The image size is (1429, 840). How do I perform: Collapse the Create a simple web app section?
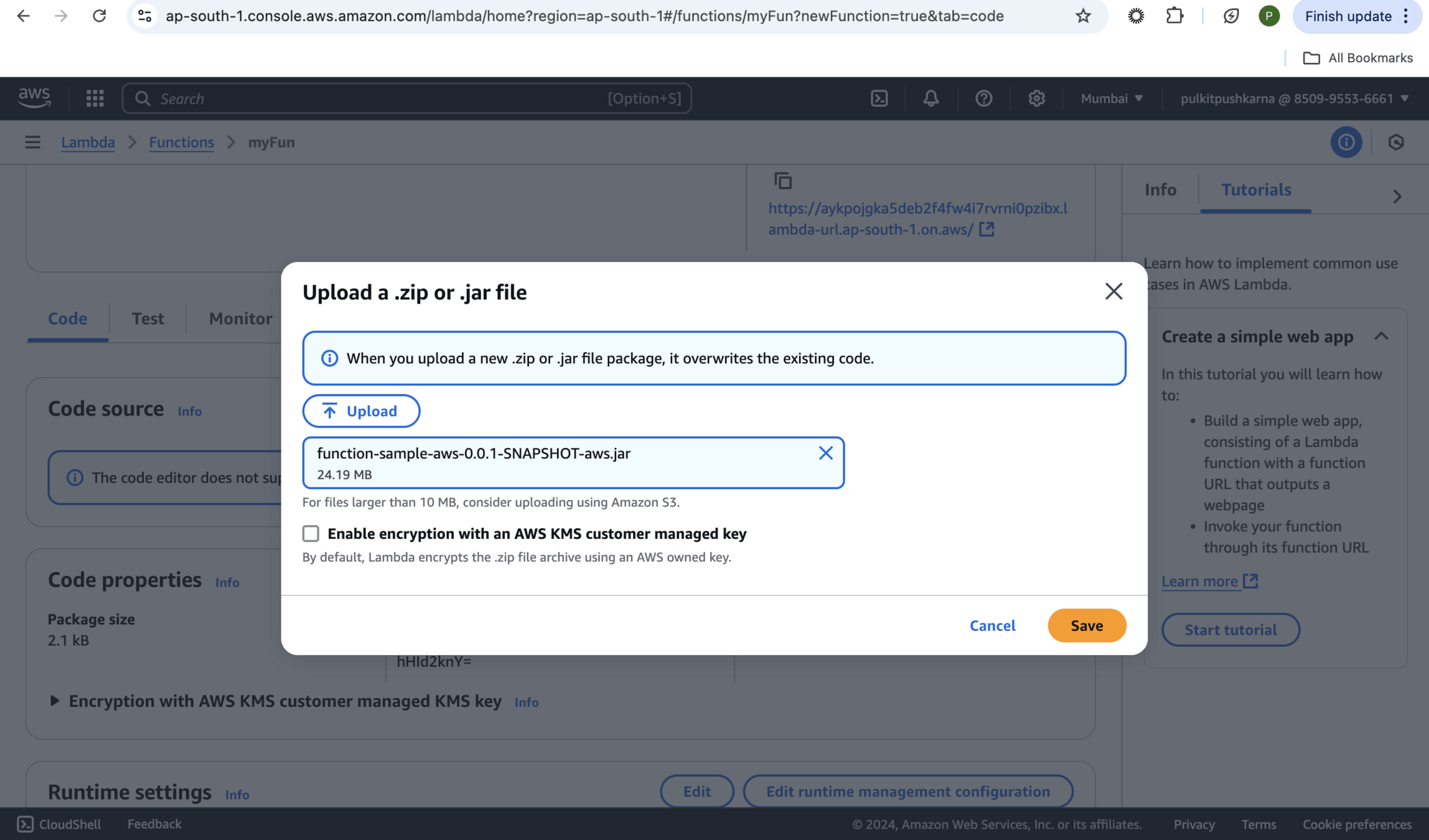(x=1381, y=337)
